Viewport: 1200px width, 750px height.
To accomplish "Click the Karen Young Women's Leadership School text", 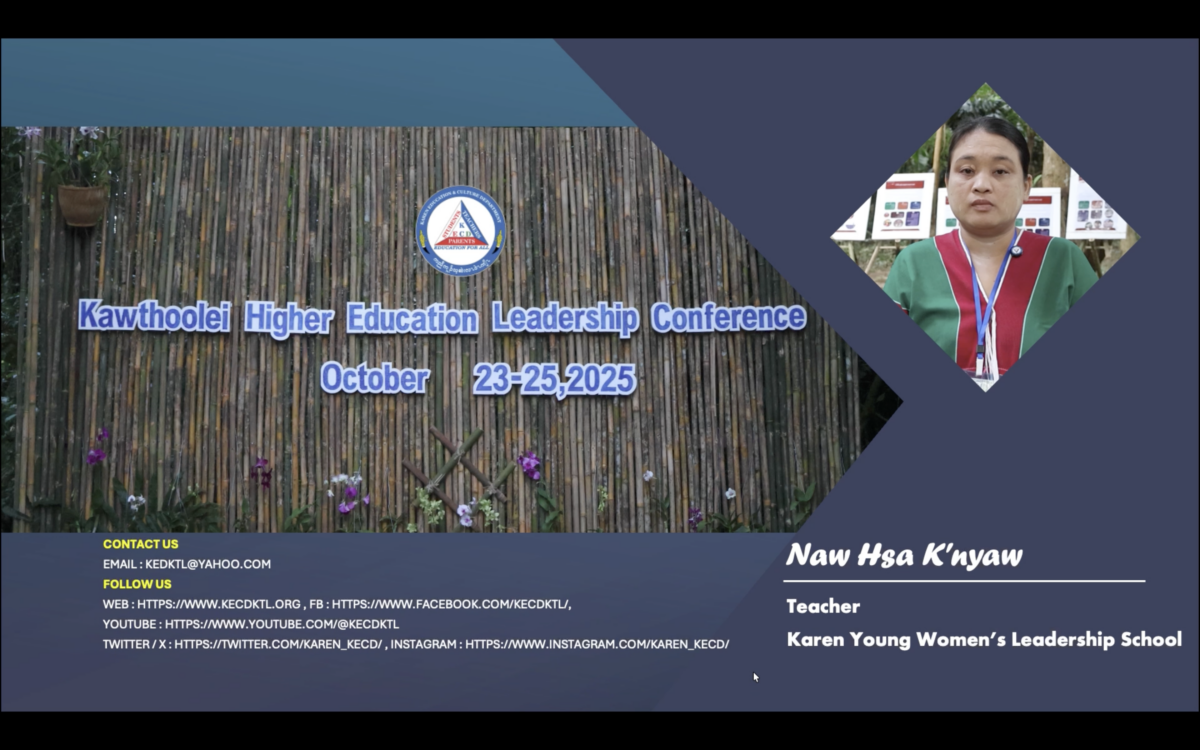I will pyautogui.click(x=984, y=639).
